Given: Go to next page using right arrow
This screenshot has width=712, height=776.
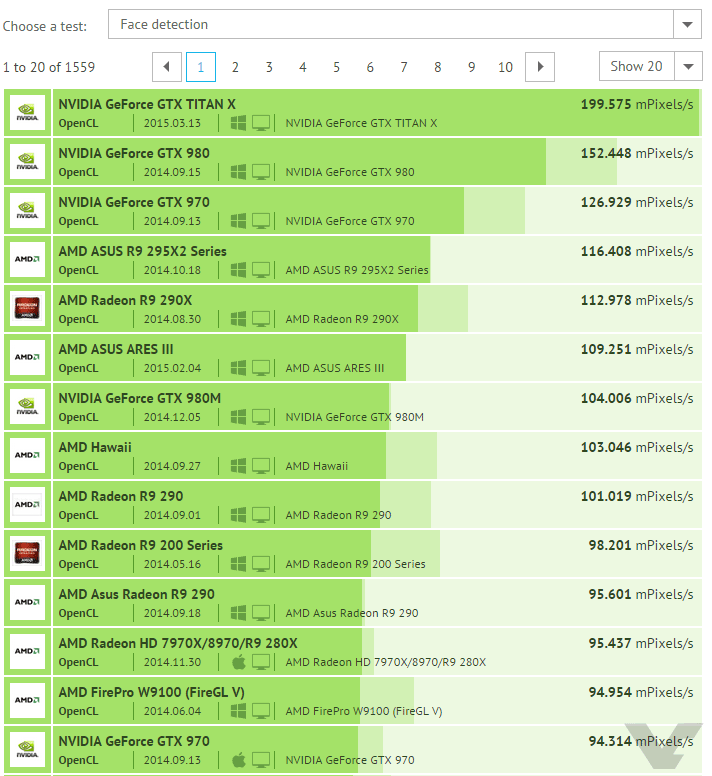Looking at the screenshot, I should (x=540, y=67).
